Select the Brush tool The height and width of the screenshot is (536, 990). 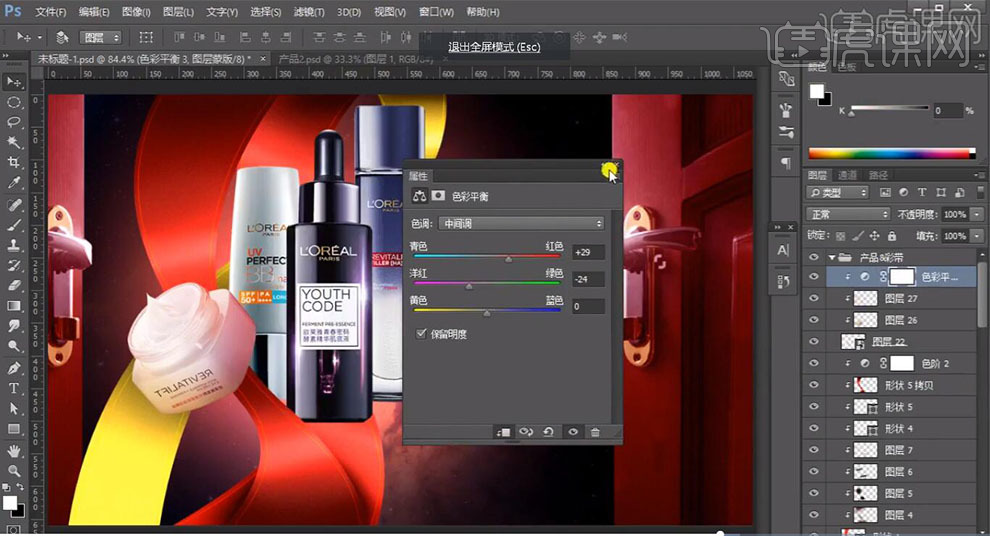point(13,225)
